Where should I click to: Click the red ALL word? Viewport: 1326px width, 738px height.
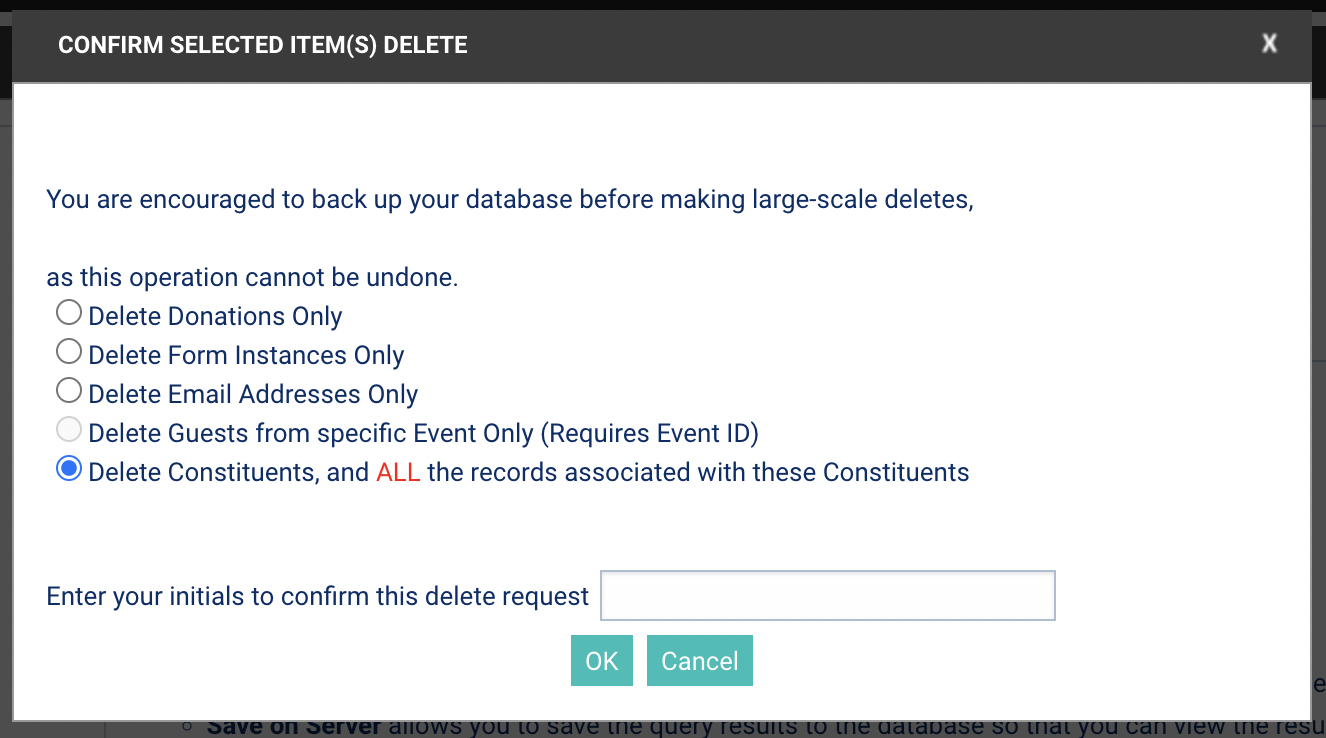point(398,472)
